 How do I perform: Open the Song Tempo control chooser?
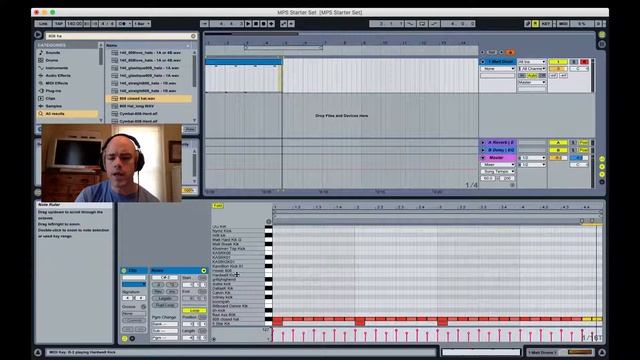tap(498, 171)
